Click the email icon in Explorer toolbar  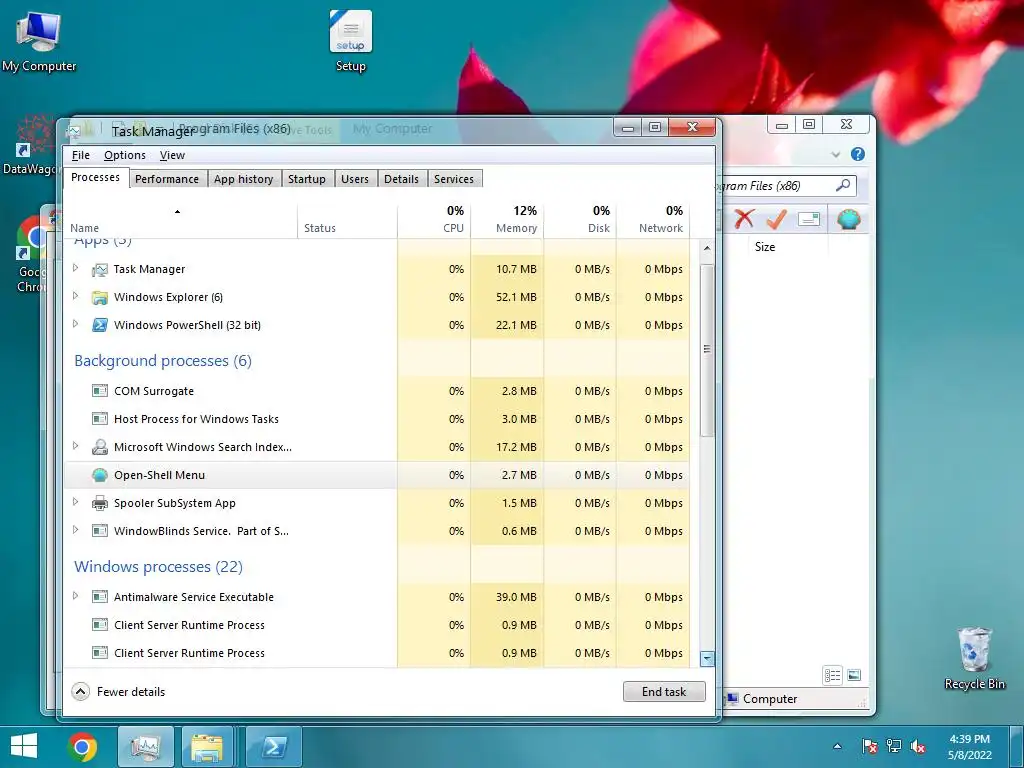pos(808,219)
